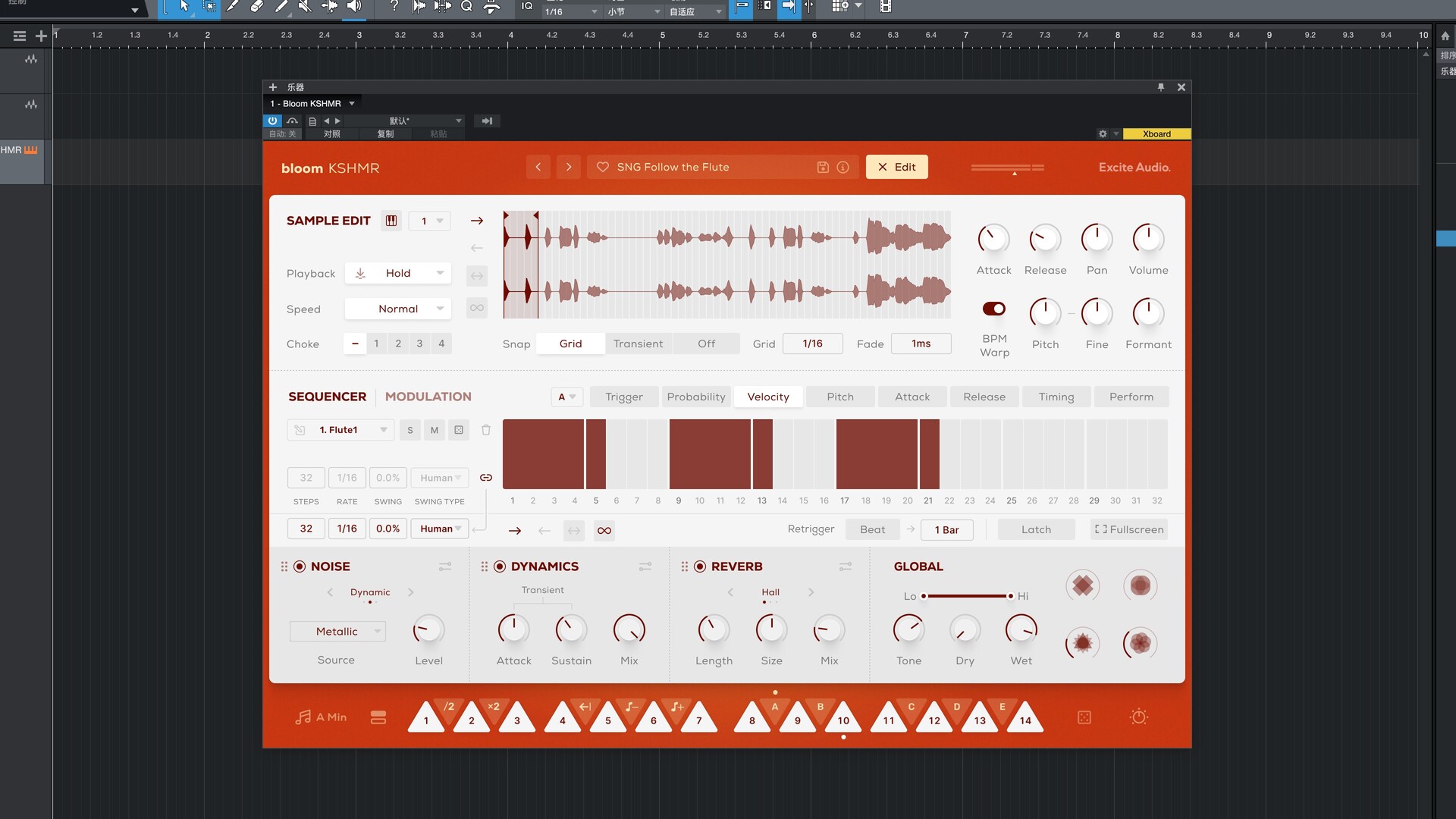Set sequencer reverse direction arrow
This screenshot has height=819, width=1456.
point(544,531)
